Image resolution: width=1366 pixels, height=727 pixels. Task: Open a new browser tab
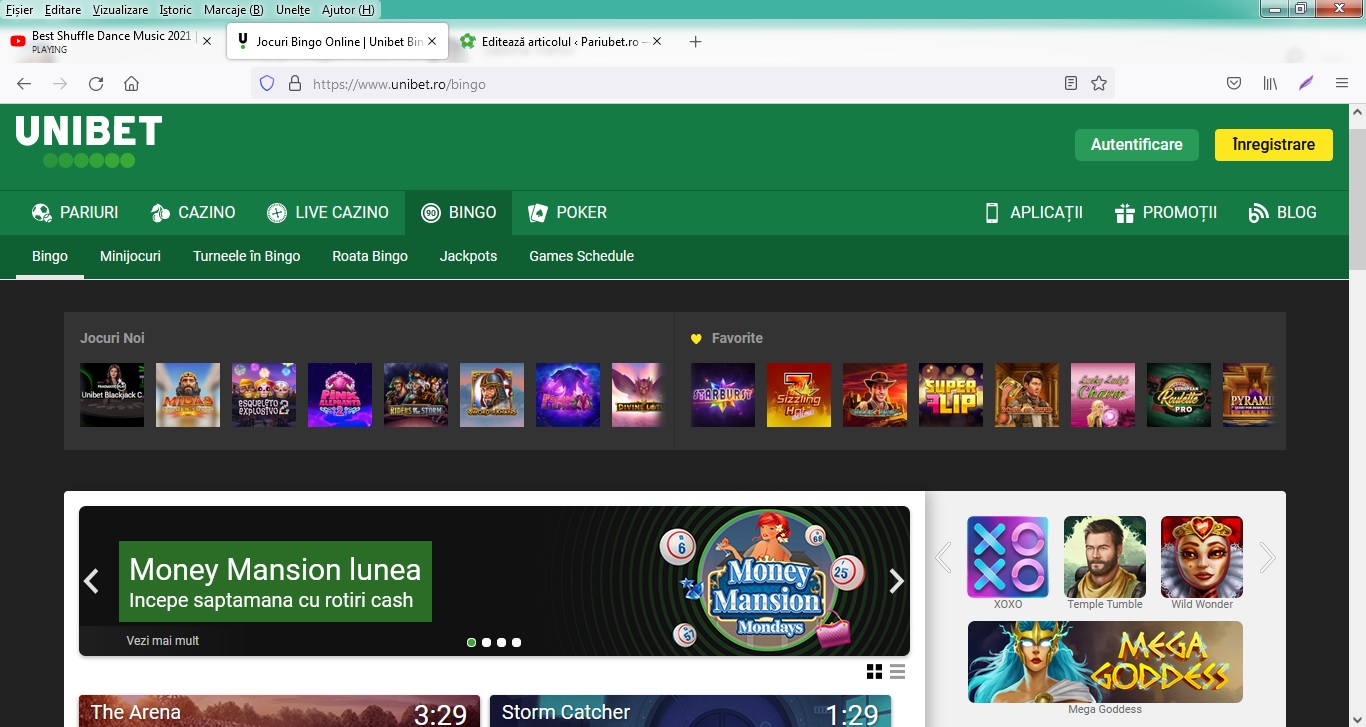(696, 42)
